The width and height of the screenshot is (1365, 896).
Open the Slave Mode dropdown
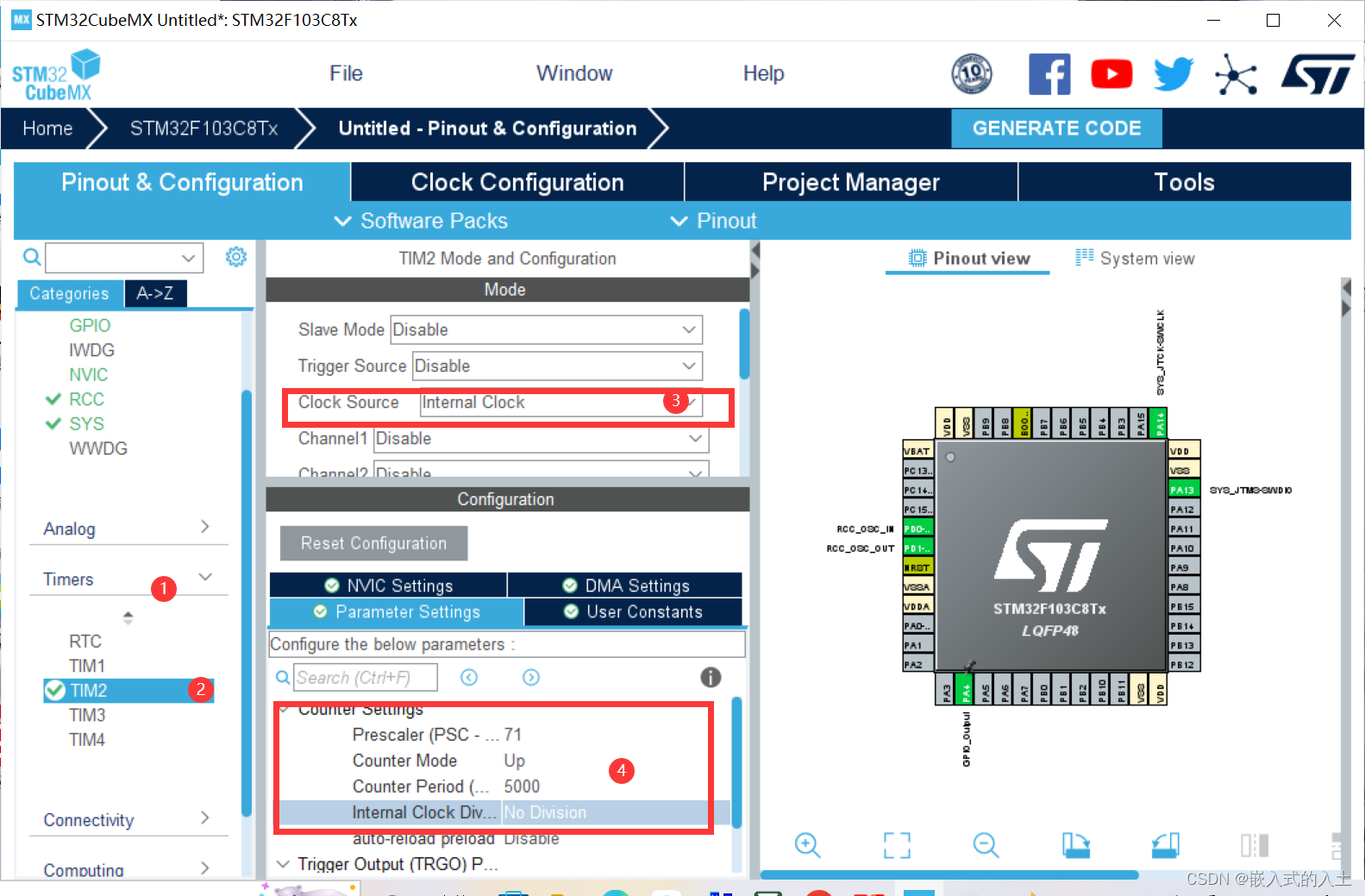(x=547, y=329)
